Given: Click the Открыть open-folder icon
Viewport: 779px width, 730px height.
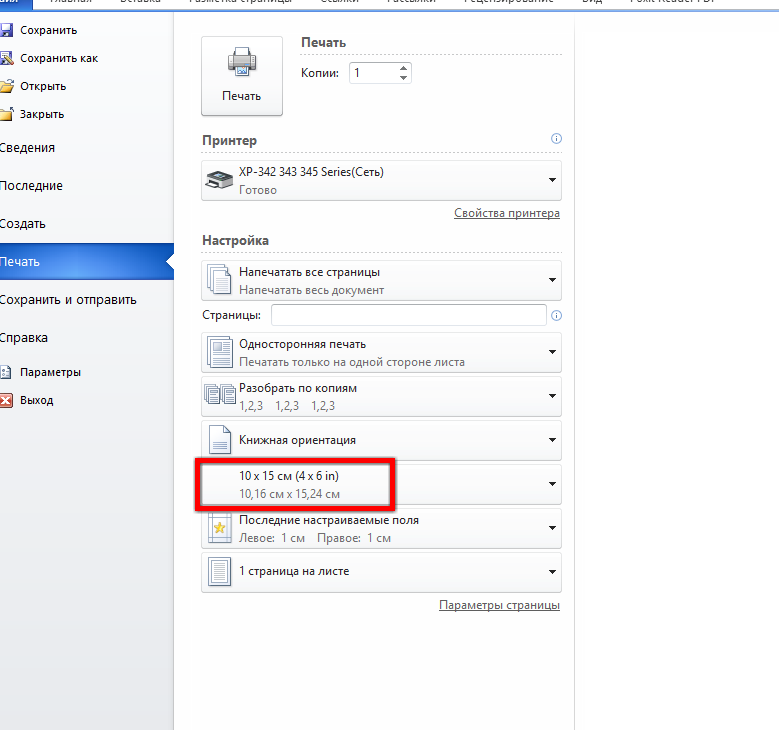Looking at the screenshot, I should pos(6,86).
